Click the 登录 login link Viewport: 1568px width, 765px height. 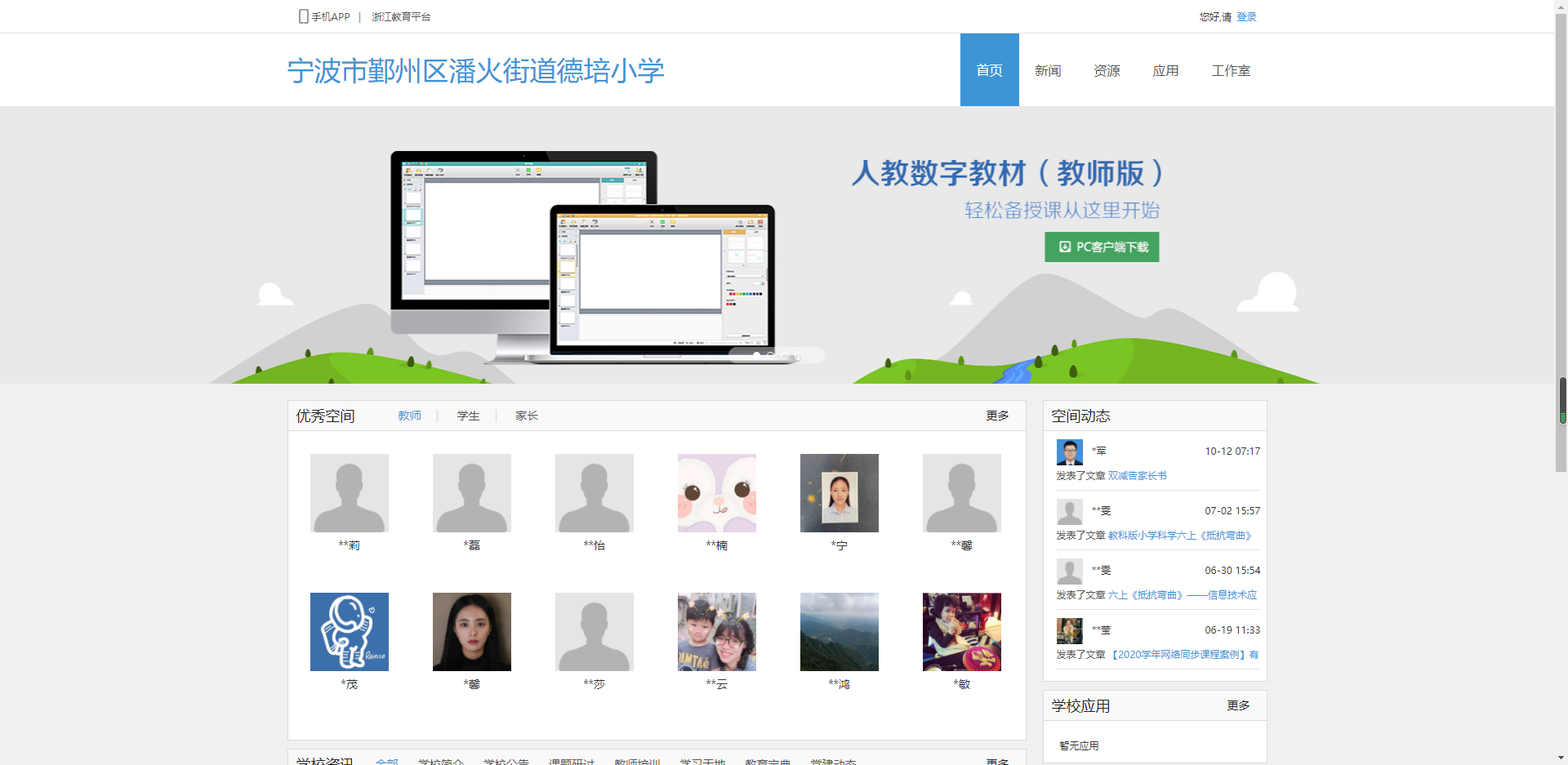click(1246, 16)
